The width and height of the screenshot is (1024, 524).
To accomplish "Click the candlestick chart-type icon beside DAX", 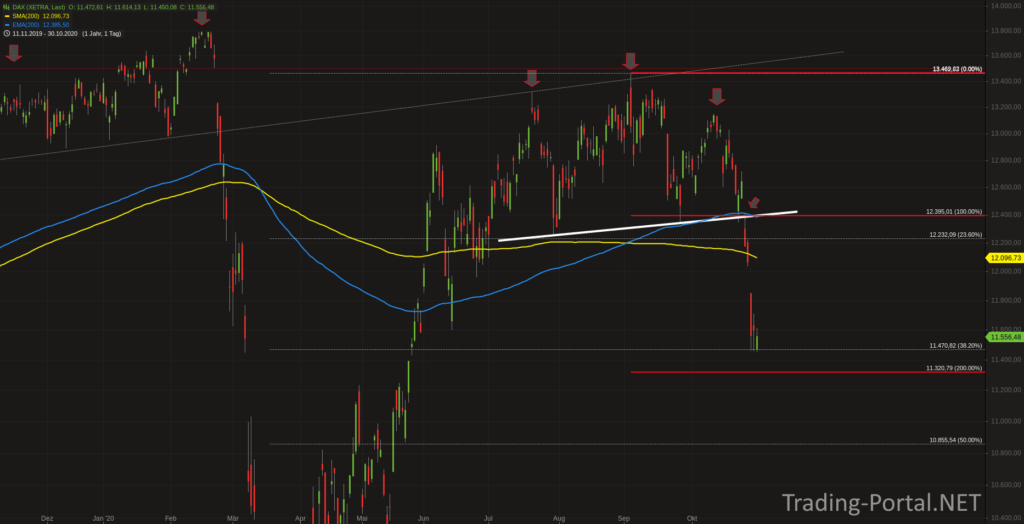I will coord(7,7).
